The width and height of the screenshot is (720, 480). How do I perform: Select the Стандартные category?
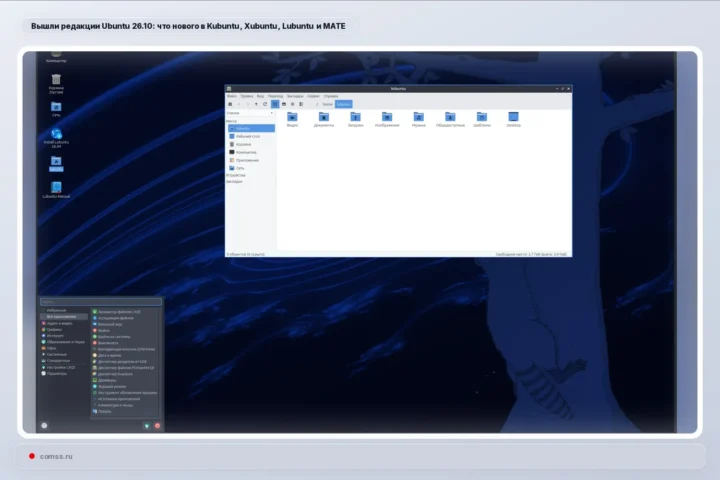point(64,361)
